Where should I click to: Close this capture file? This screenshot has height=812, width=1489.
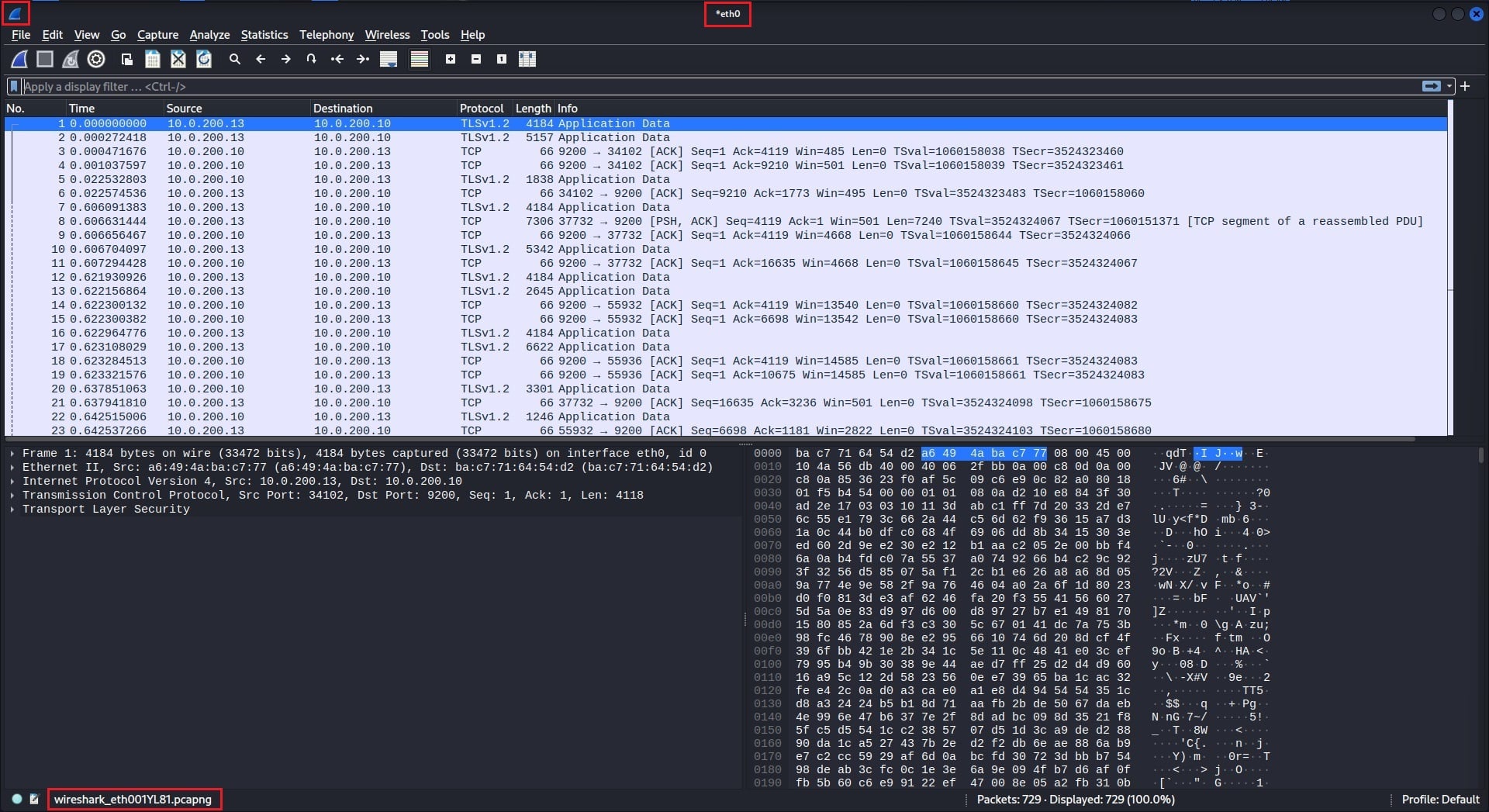(178, 59)
